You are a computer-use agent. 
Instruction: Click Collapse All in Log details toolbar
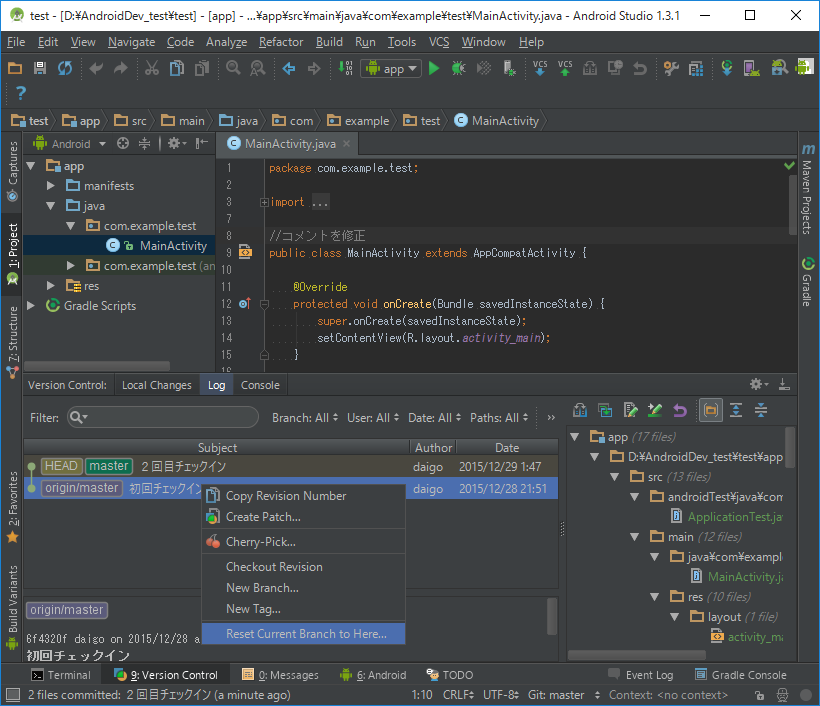click(x=761, y=411)
